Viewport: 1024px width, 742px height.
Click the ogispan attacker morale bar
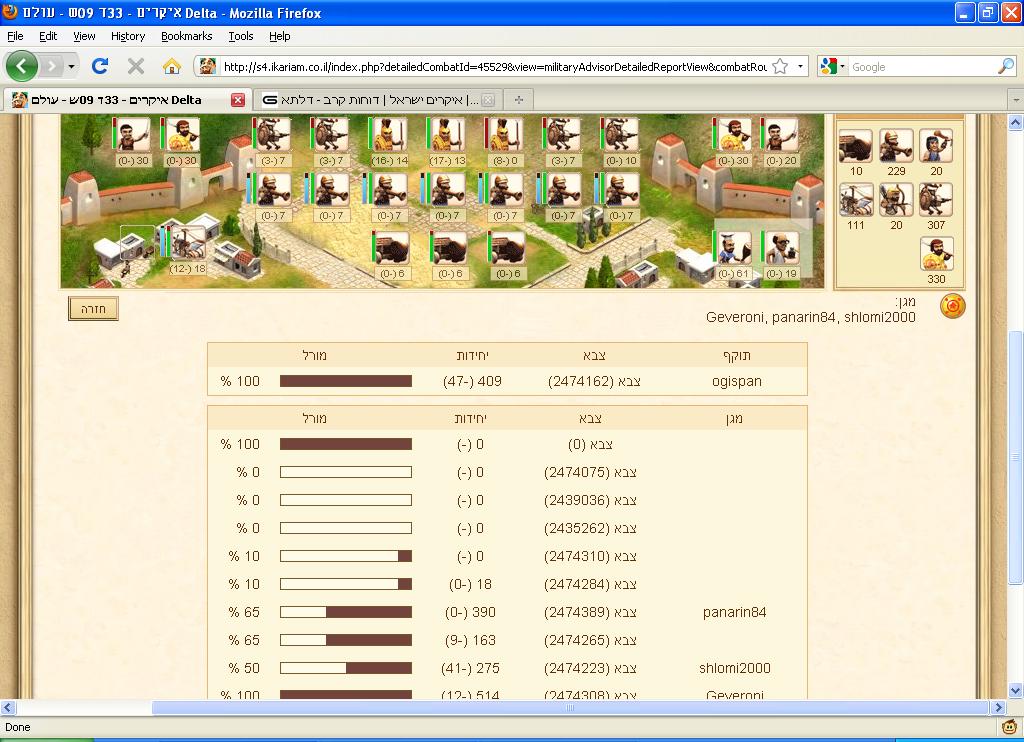tap(345, 381)
